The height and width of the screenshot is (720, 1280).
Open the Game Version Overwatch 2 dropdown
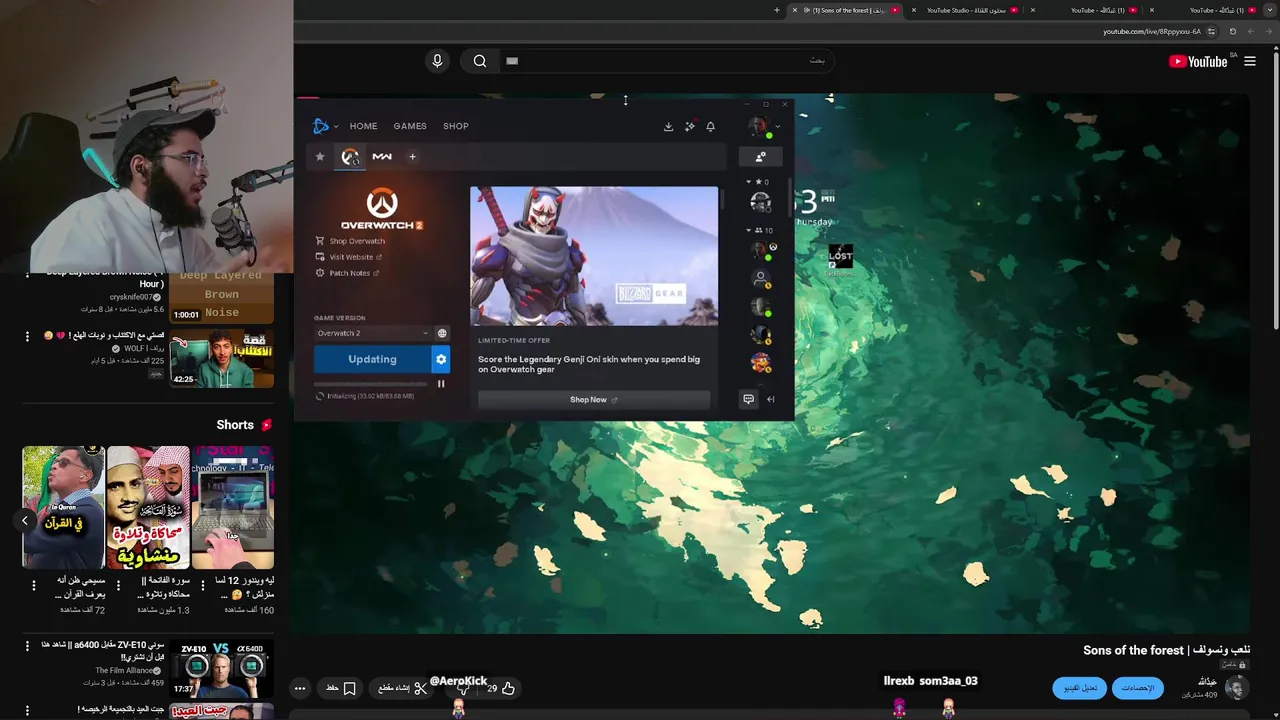click(x=372, y=333)
